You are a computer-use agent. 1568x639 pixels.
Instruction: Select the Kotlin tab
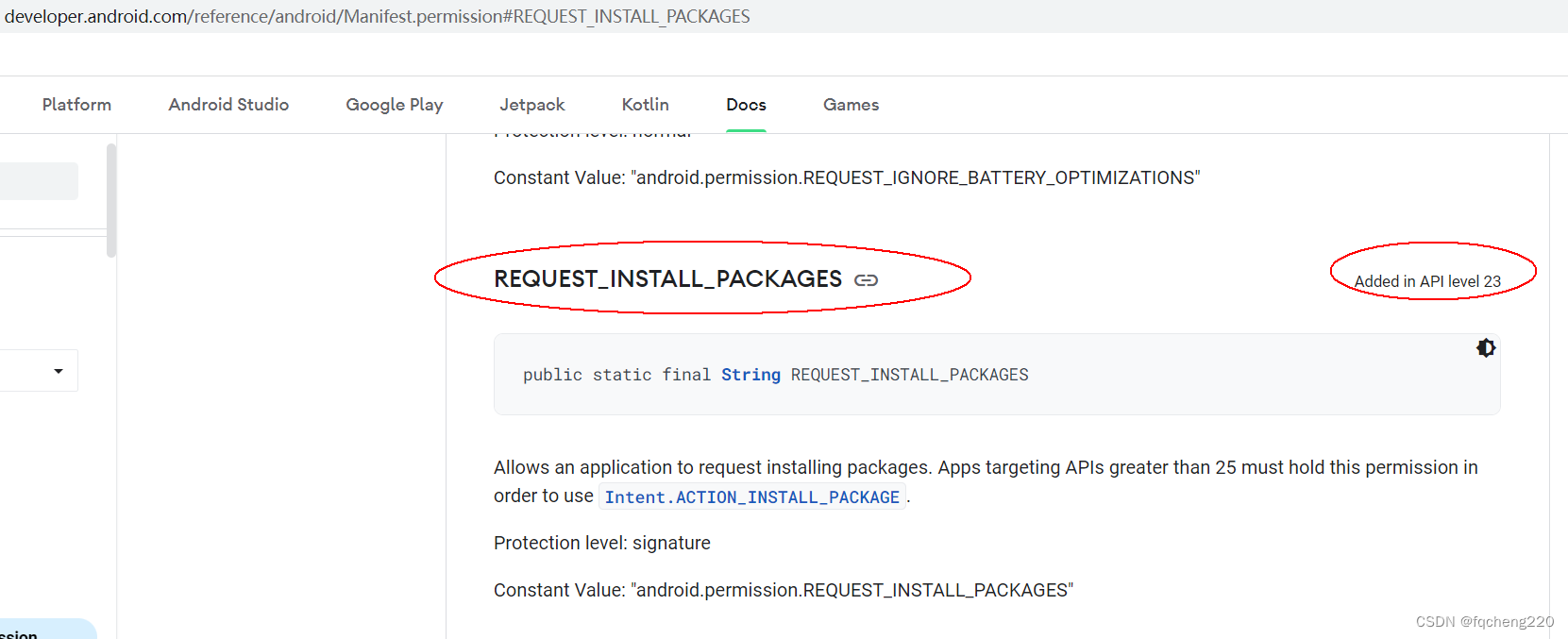point(646,105)
